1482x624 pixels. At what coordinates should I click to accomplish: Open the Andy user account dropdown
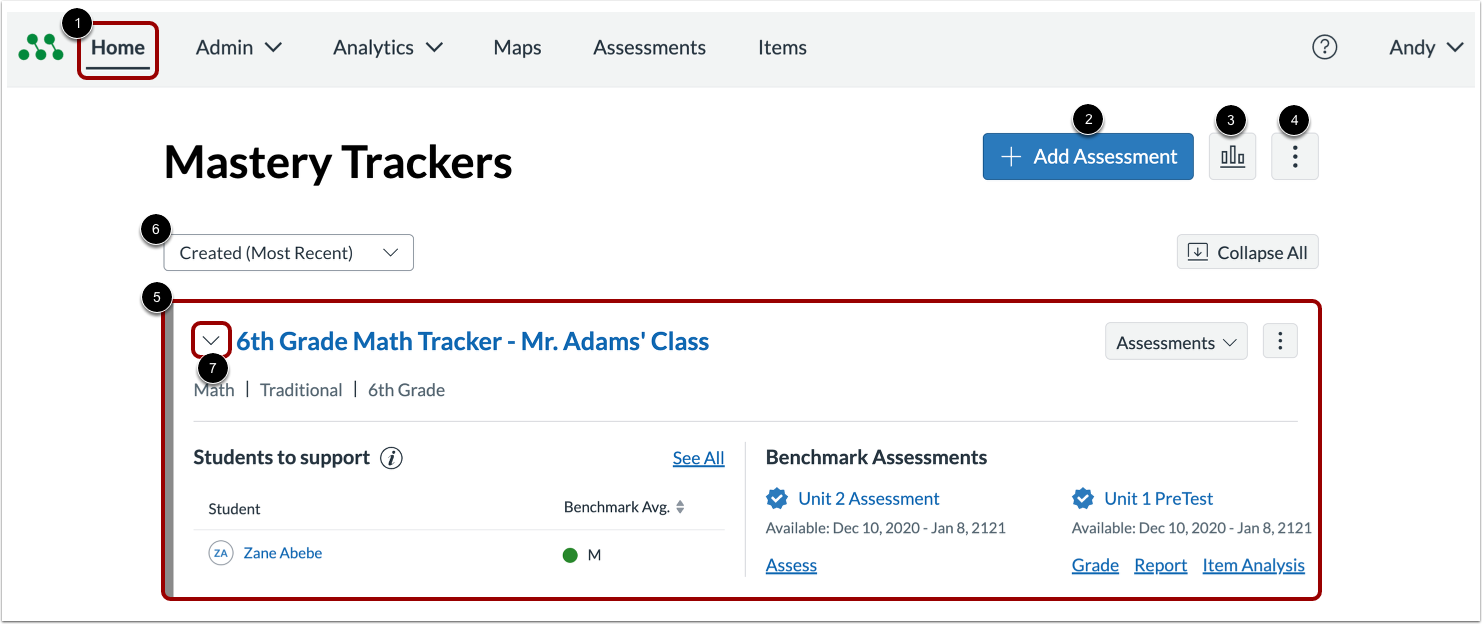point(1427,47)
